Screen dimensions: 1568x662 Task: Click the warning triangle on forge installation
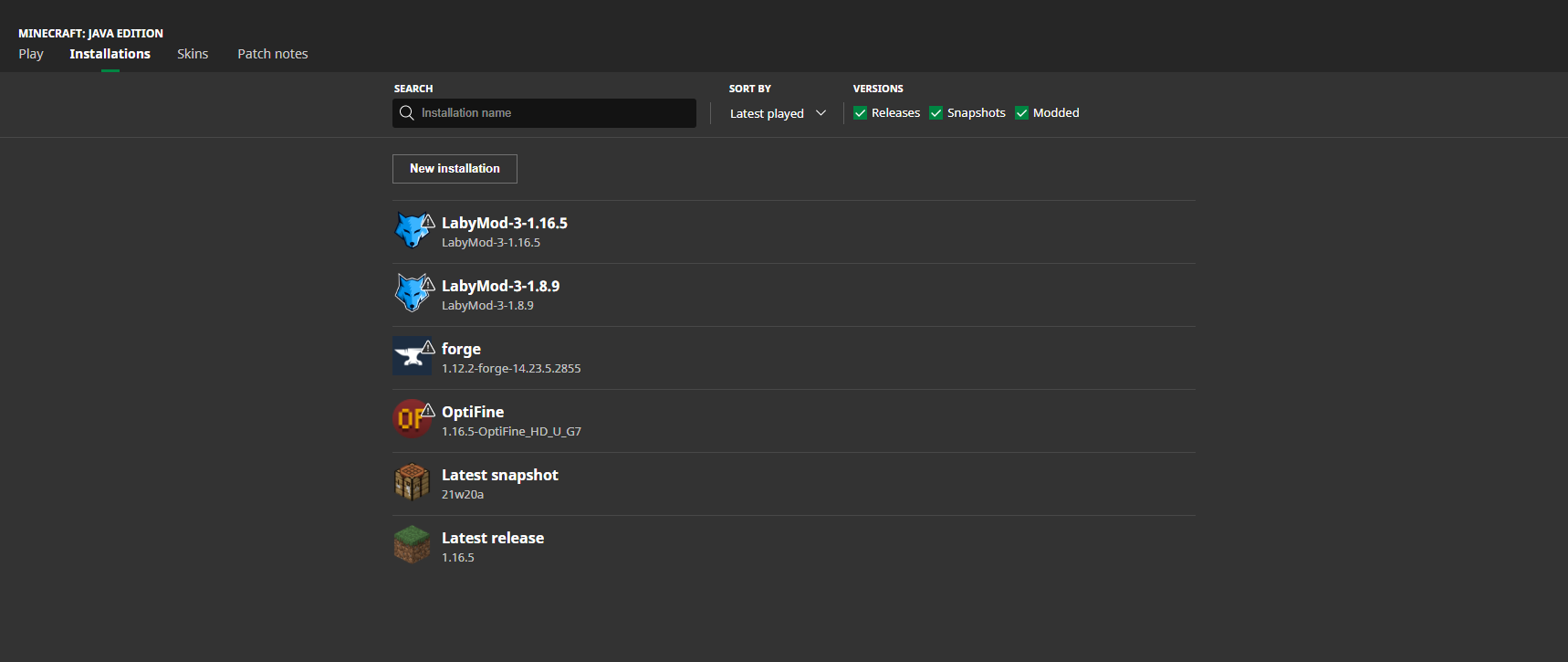pyautogui.click(x=428, y=347)
